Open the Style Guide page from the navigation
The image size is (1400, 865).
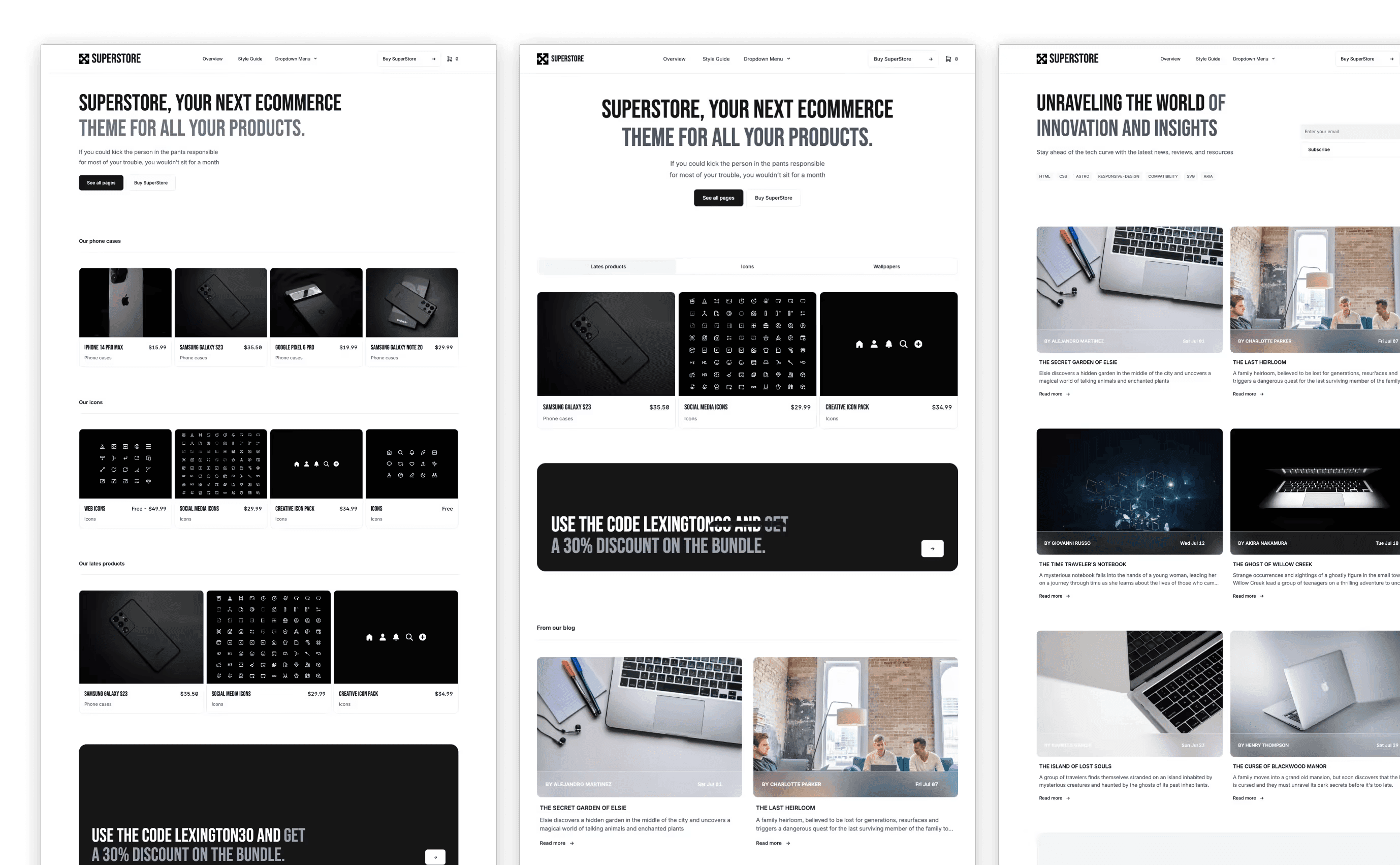click(x=716, y=58)
